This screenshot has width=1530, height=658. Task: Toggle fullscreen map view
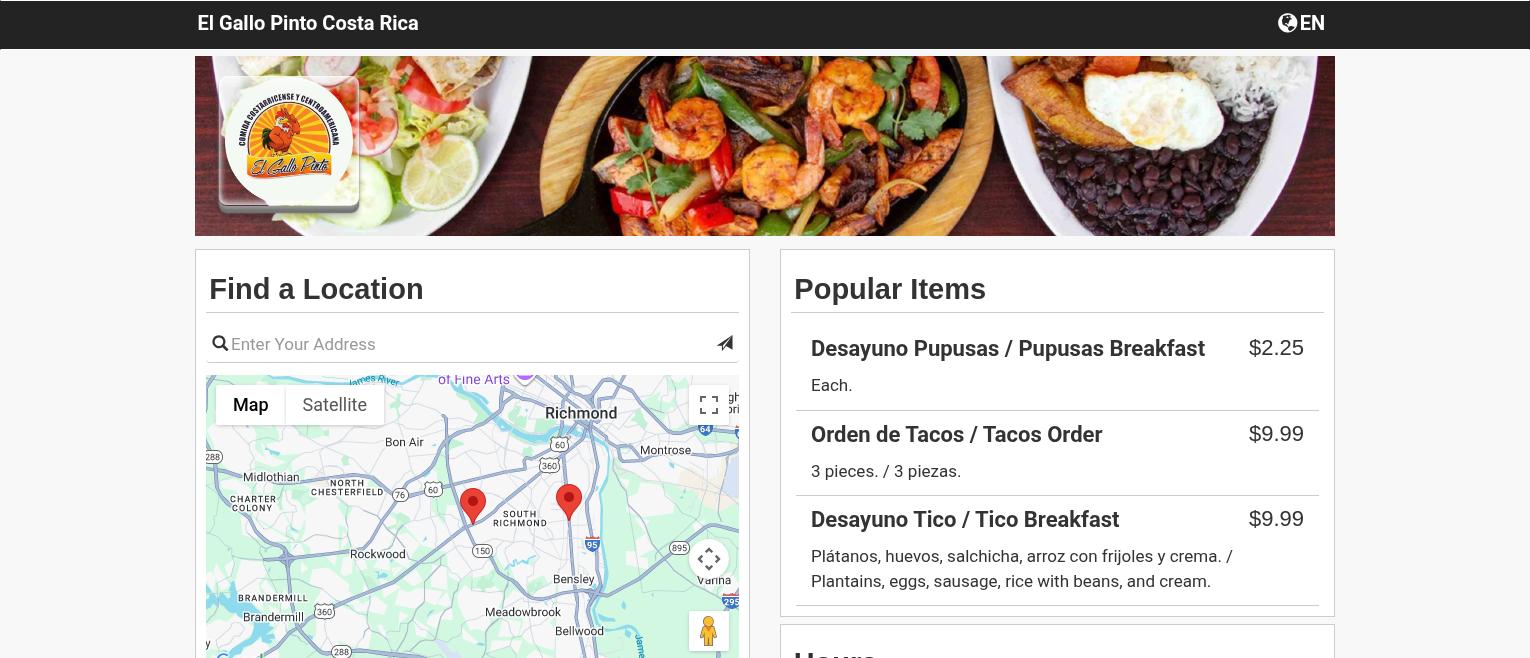pos(709,405)
